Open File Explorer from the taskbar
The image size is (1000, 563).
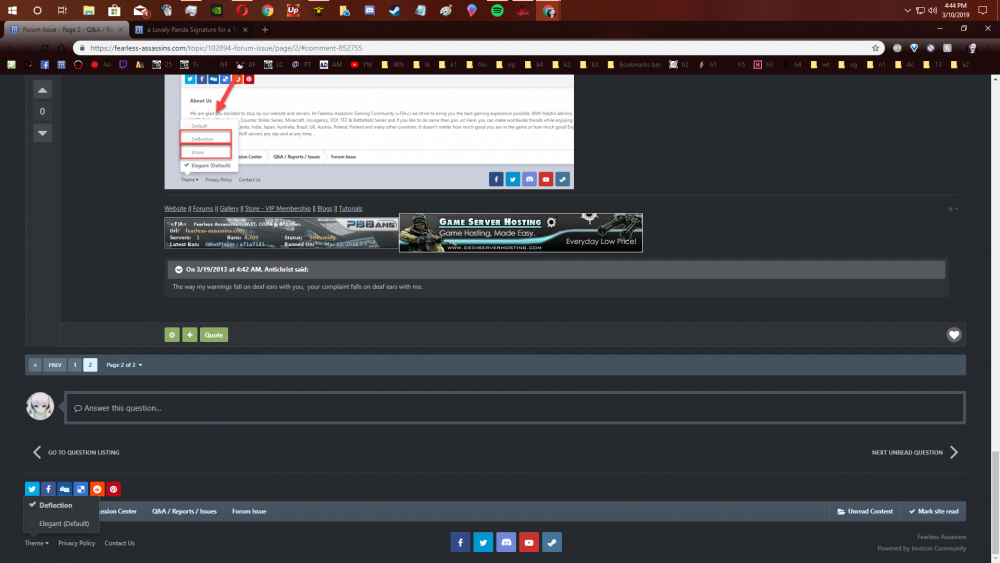[89, 11]
